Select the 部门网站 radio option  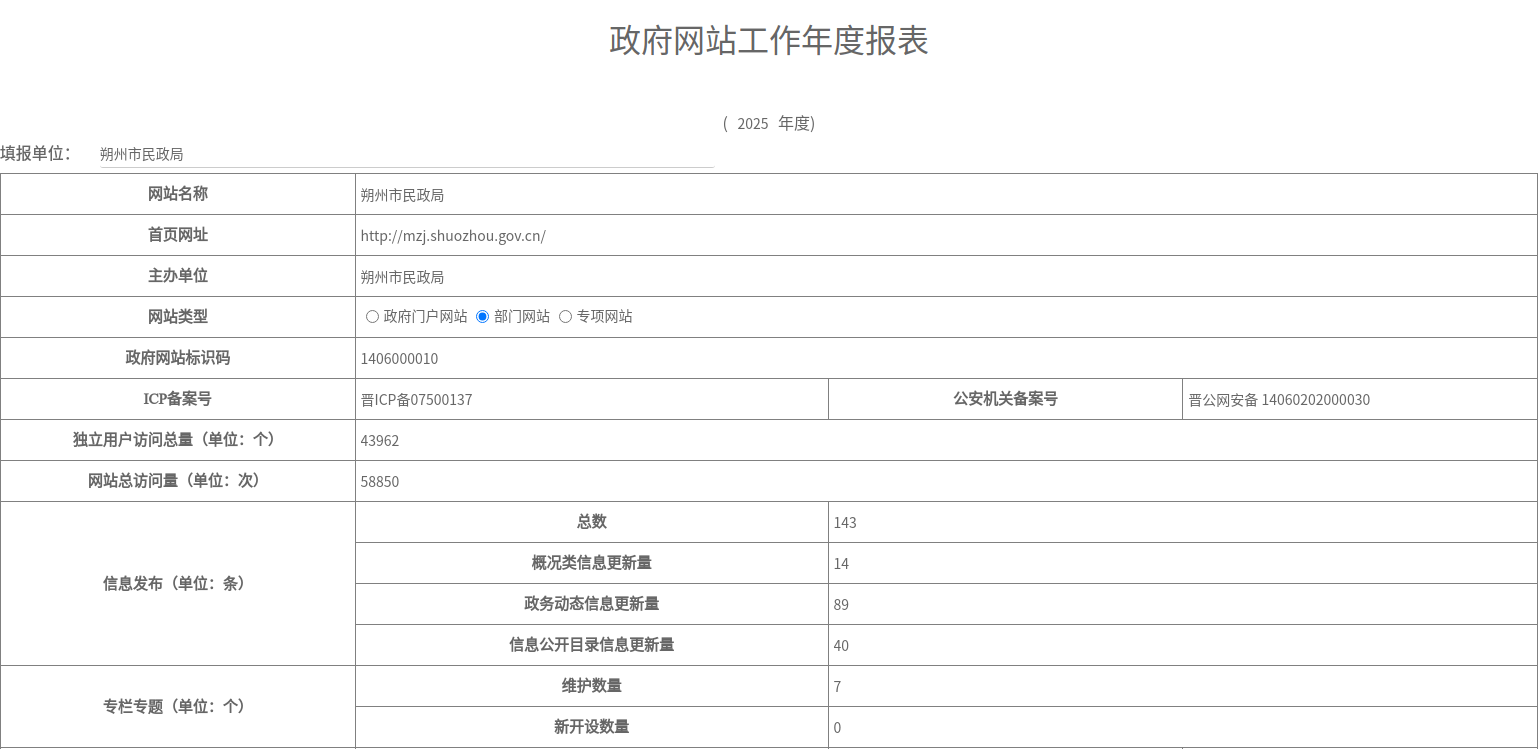pos(482,317)
